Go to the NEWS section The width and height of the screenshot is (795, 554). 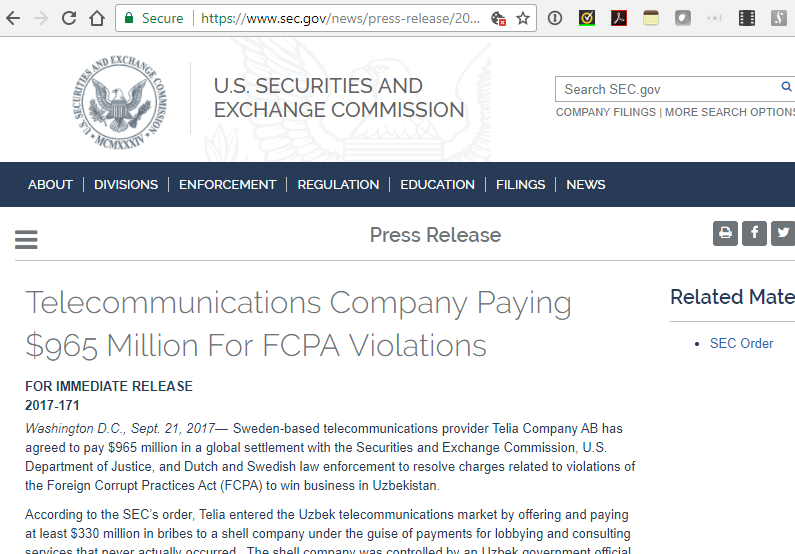pos(585,184)
